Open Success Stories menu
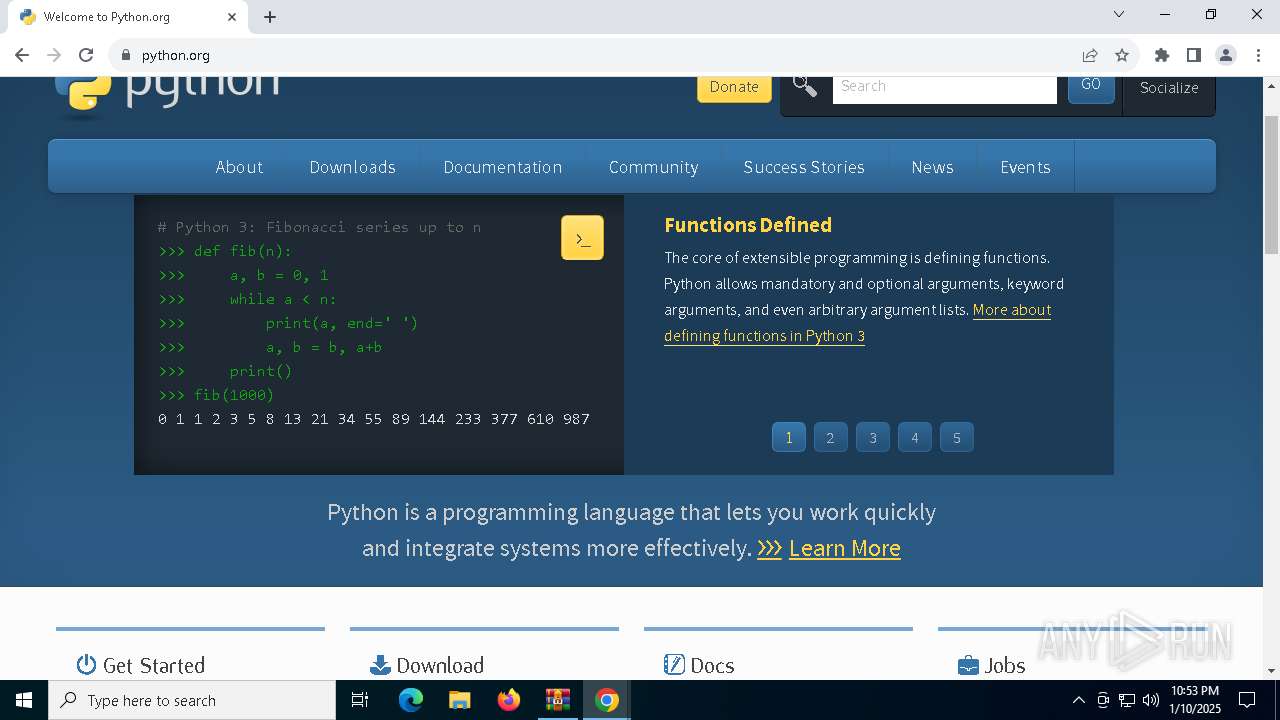 pyautogui.click(x=804, y=167)
